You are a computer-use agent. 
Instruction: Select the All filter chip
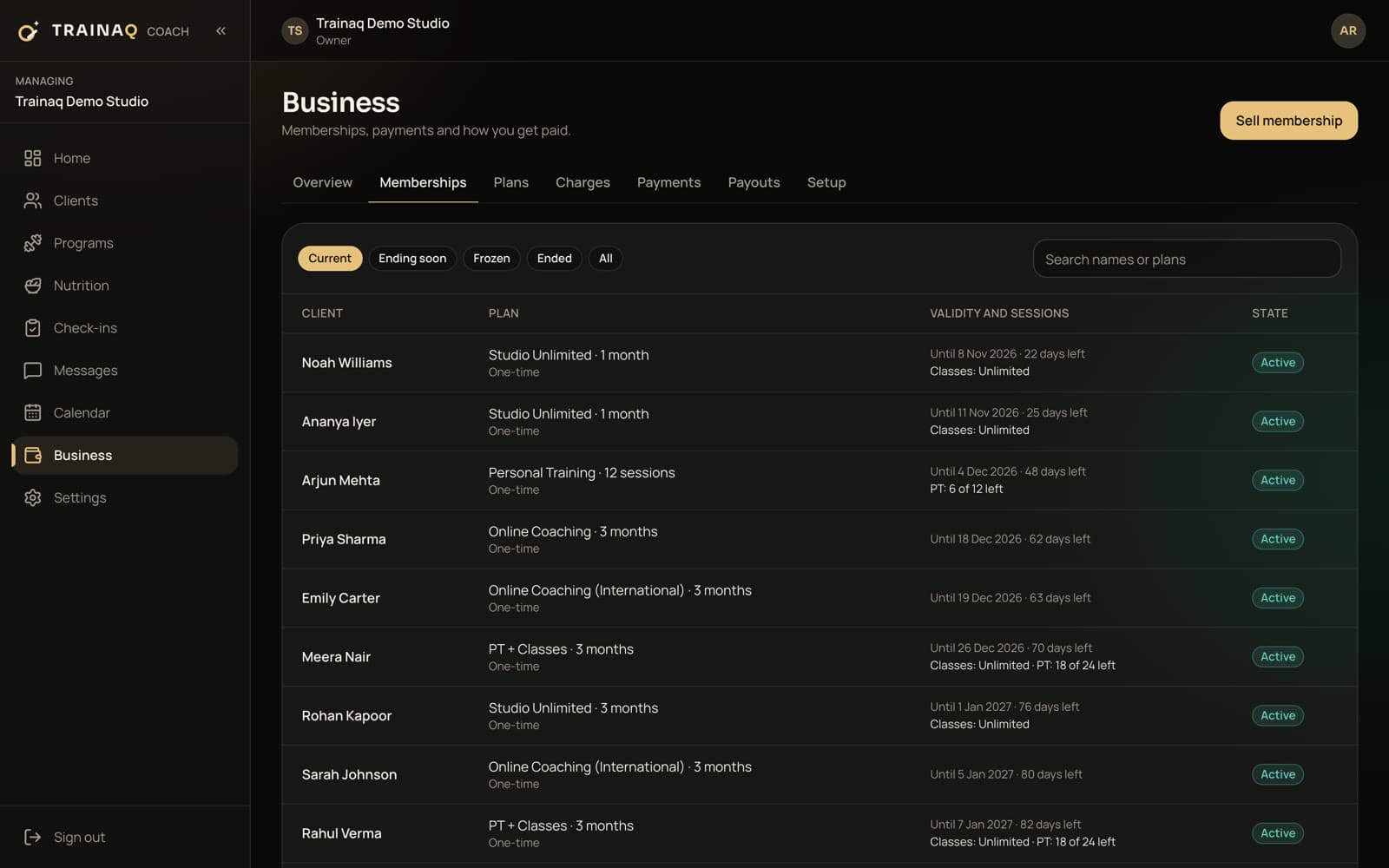coord(605,259)
